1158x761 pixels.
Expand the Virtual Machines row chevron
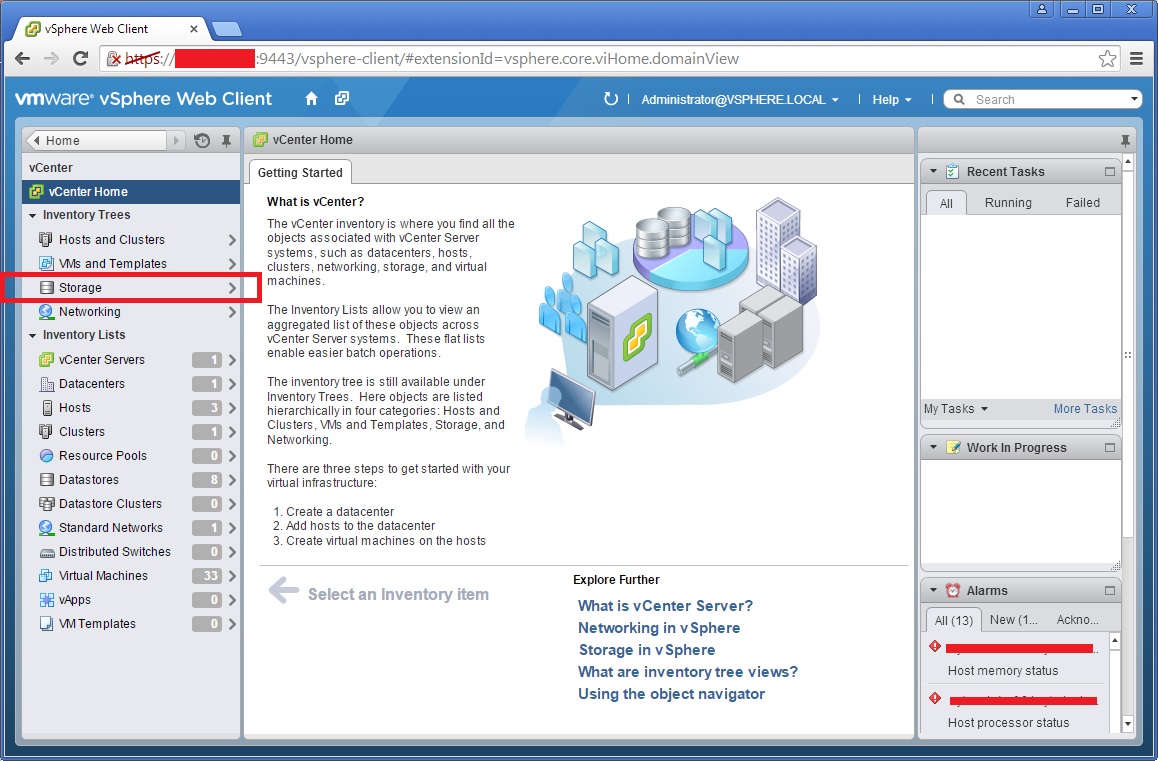point(232,576)
